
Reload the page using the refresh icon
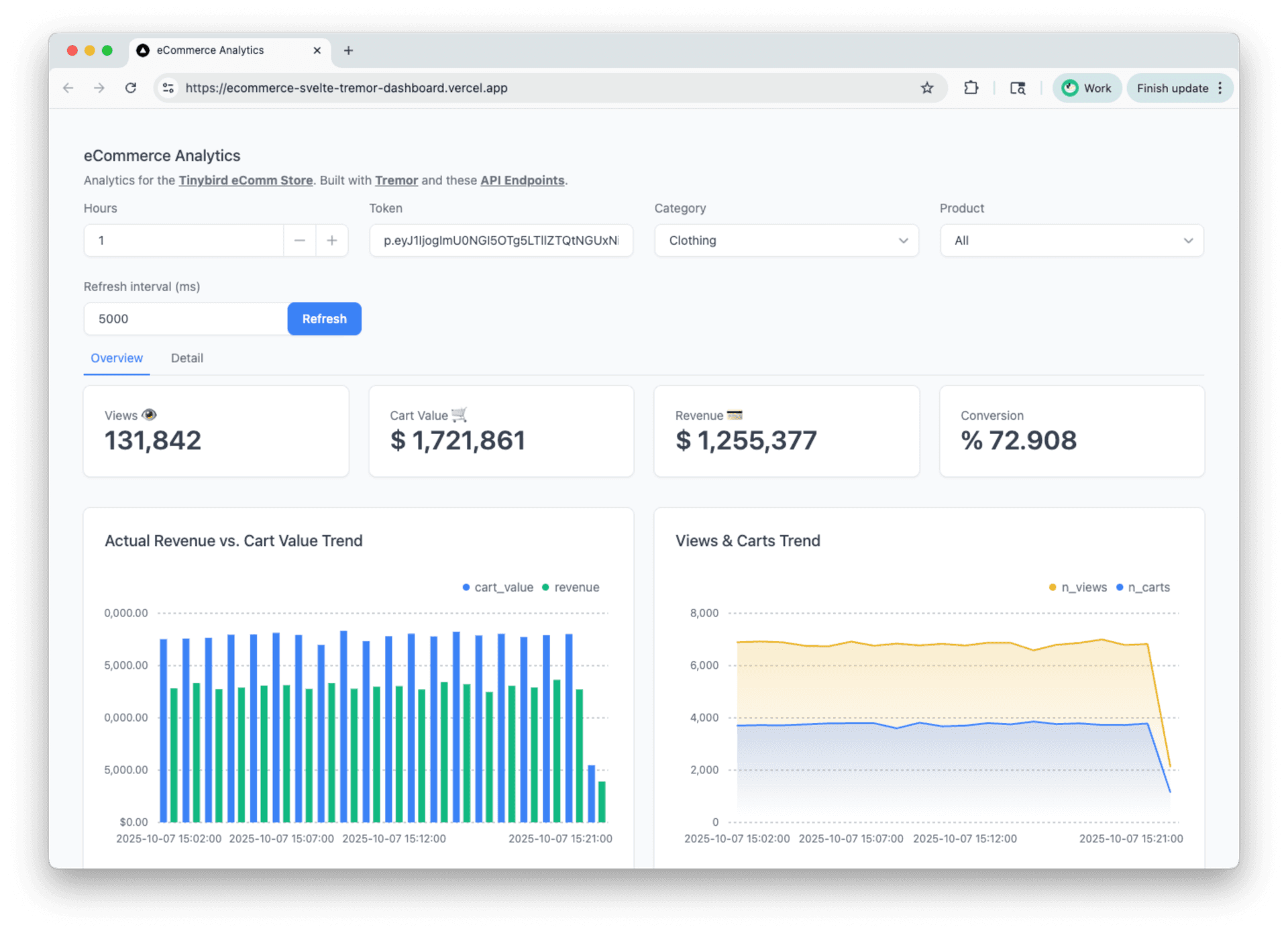(131, 88)
